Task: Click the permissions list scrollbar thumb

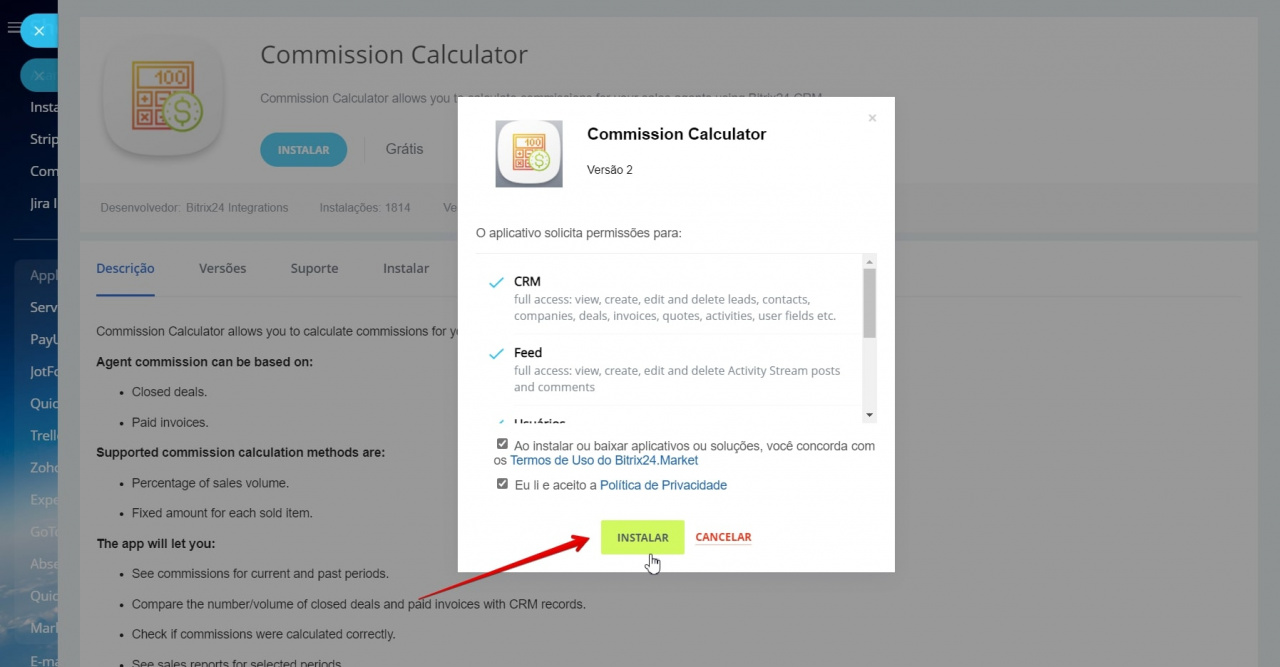Action: [x=869, y=302]
